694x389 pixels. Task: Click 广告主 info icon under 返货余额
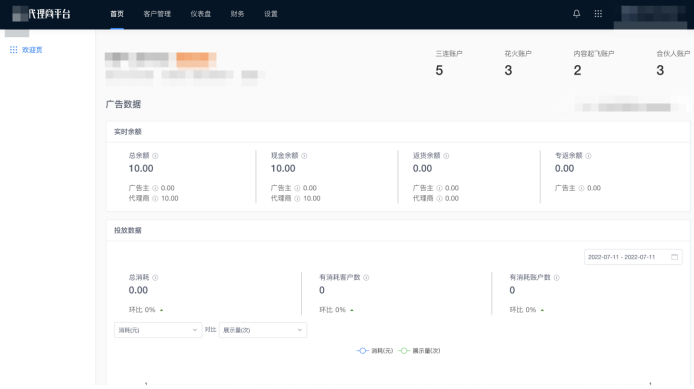click(x=440, y=188)
